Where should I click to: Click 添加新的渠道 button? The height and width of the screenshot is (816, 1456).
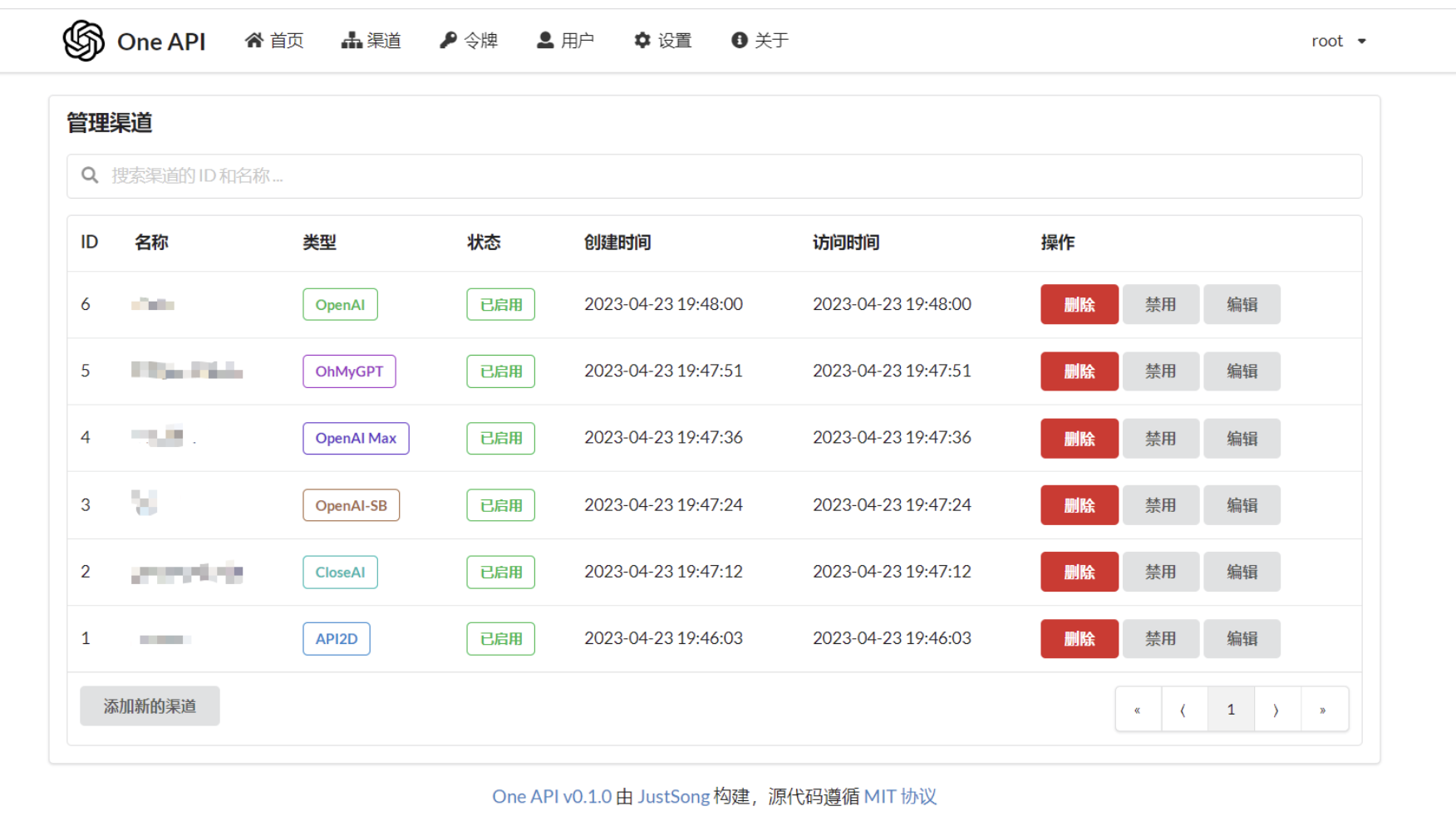150,706
